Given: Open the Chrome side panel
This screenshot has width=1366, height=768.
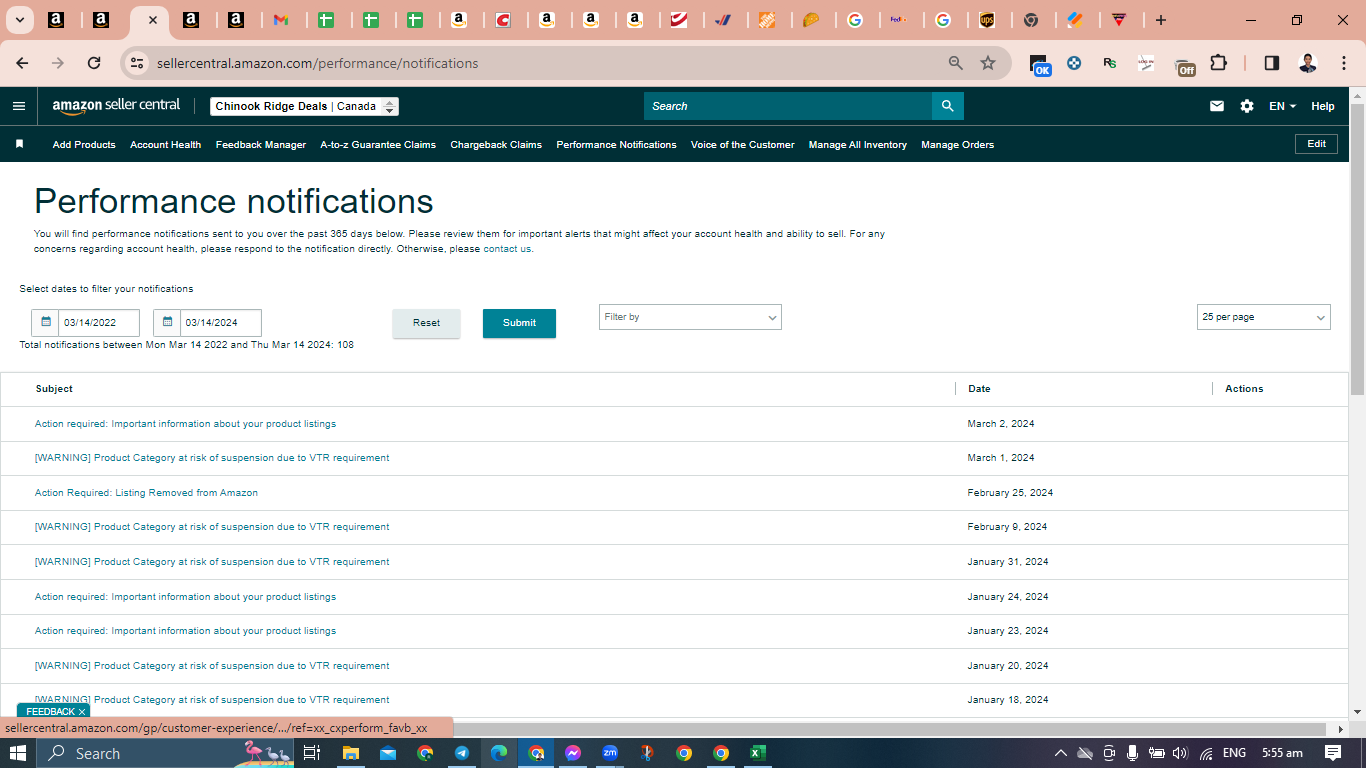Looking at the screenshot, I should coord(1272,63).
